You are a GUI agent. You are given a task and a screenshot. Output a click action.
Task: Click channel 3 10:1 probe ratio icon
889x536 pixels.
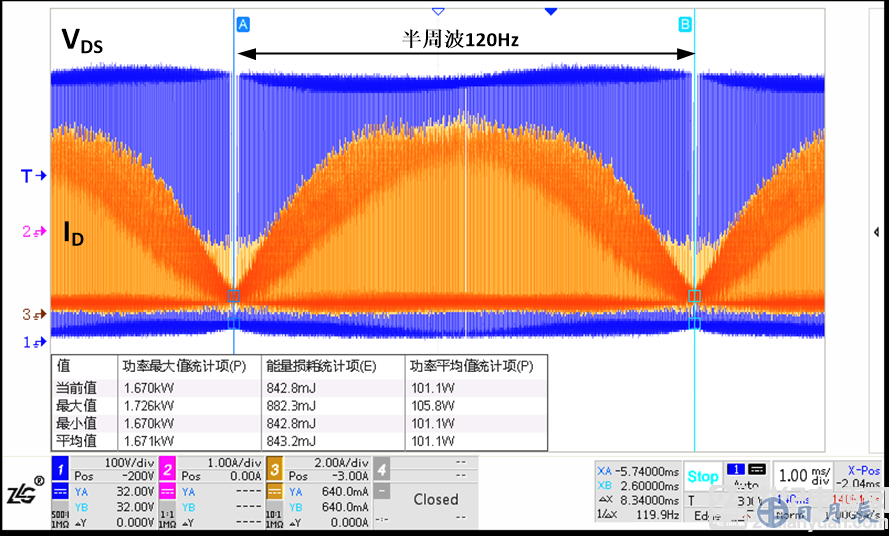(275, 519)
